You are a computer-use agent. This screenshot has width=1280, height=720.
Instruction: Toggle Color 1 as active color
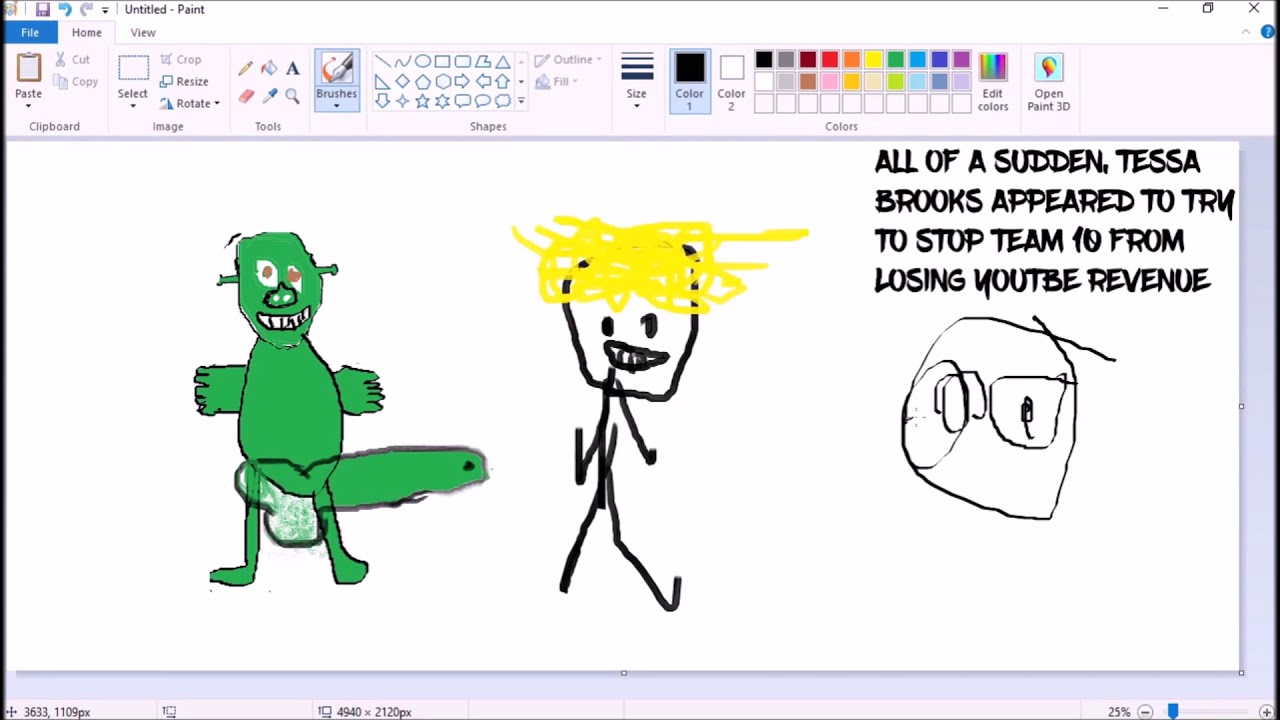coord(689,82)
